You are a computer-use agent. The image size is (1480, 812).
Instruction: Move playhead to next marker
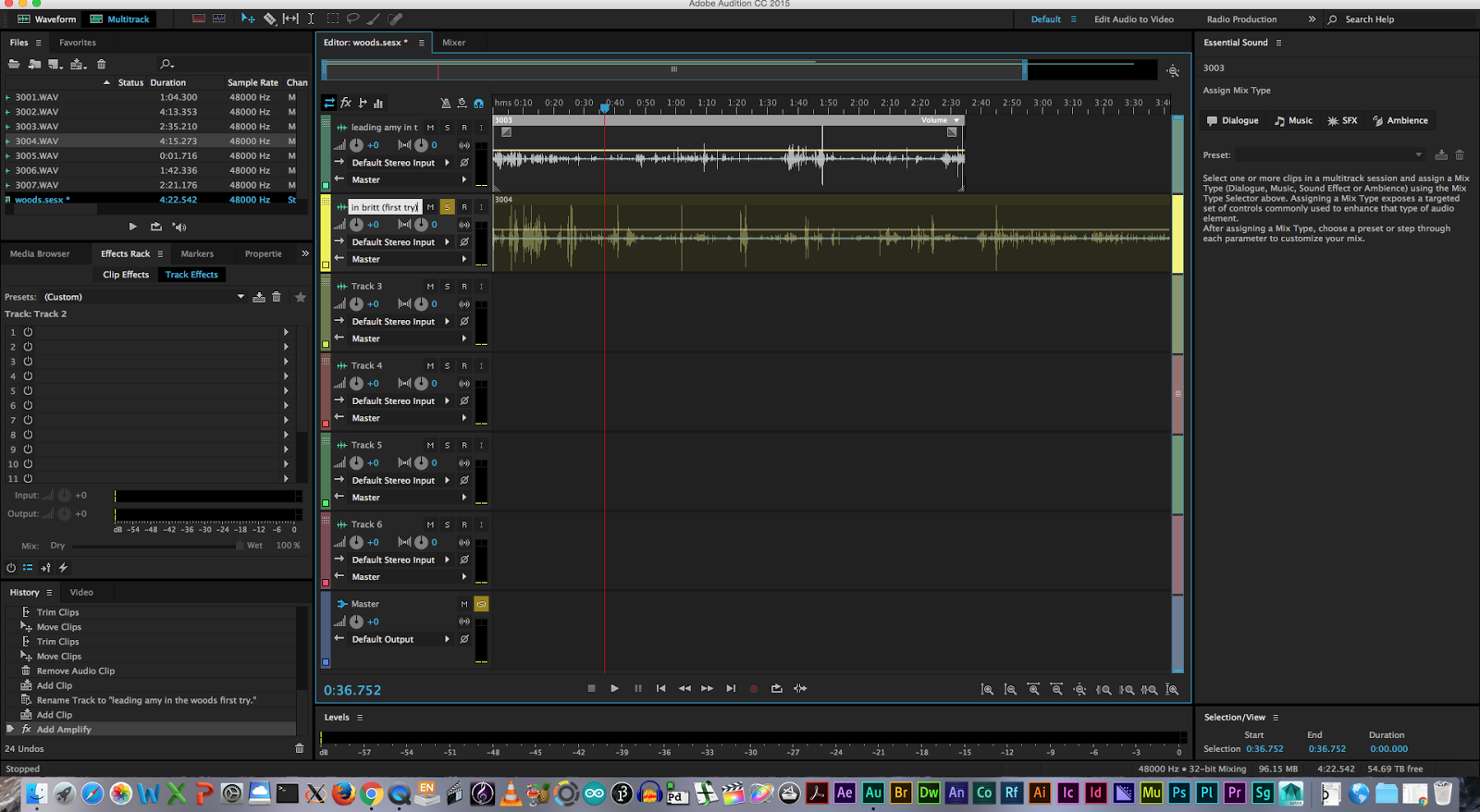point(731,688)
